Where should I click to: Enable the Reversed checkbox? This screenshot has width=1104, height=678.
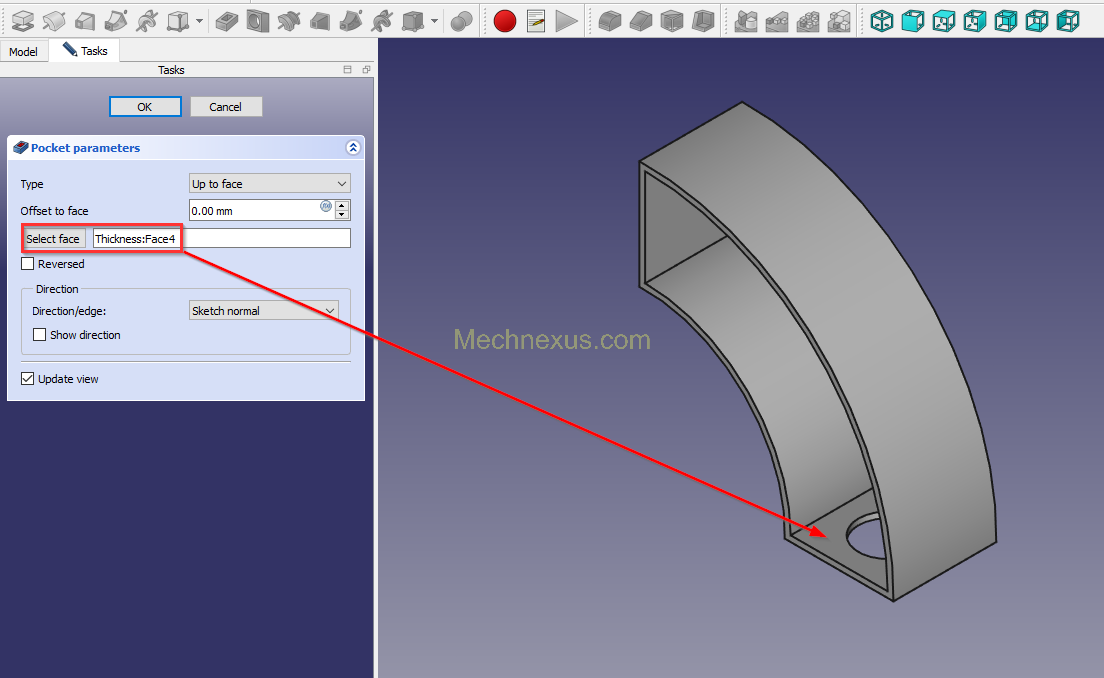coord(28,264)
